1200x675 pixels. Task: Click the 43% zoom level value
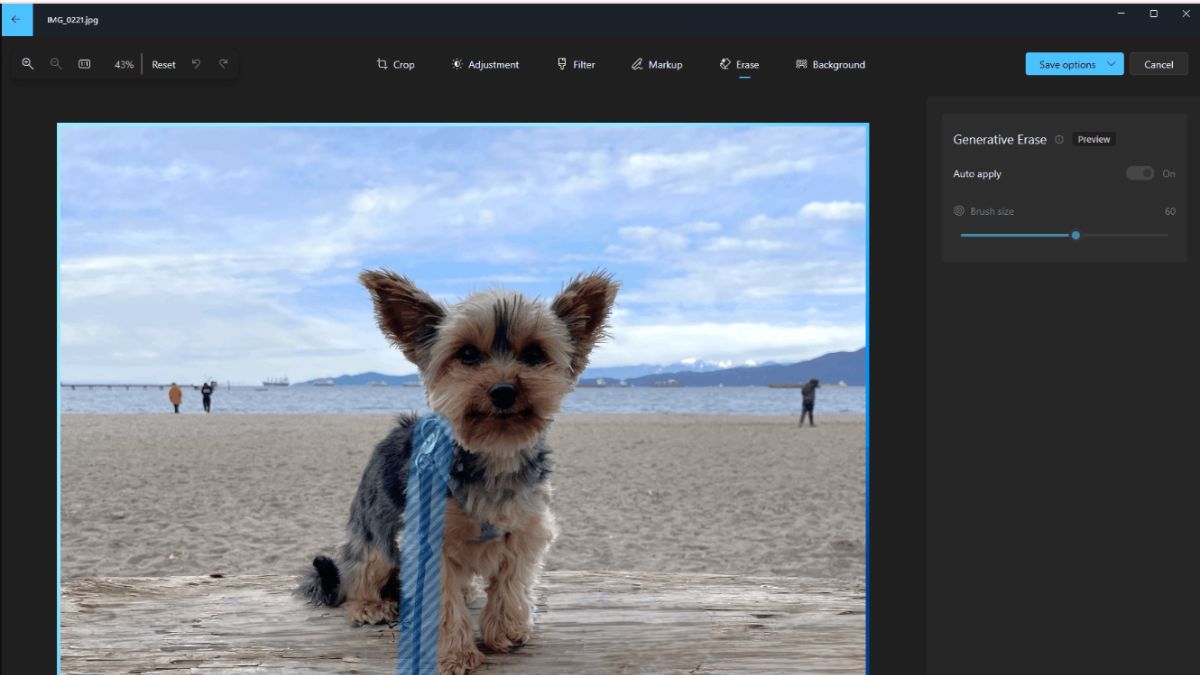tap(123, 65)
